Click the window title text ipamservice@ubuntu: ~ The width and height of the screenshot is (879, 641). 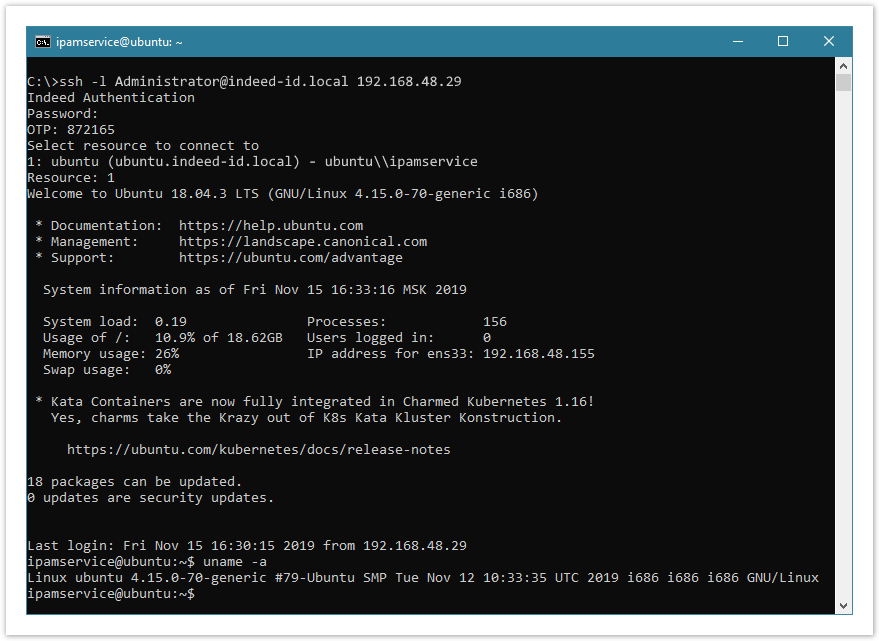pos(119,42)
